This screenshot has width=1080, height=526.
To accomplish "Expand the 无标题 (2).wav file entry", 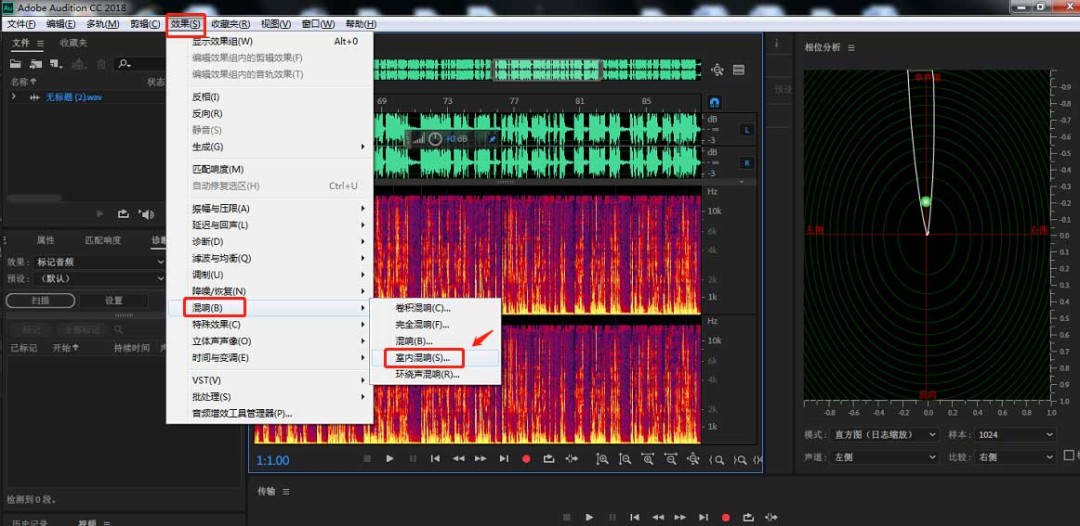I will pyautogui.click(x=13, y=97).
